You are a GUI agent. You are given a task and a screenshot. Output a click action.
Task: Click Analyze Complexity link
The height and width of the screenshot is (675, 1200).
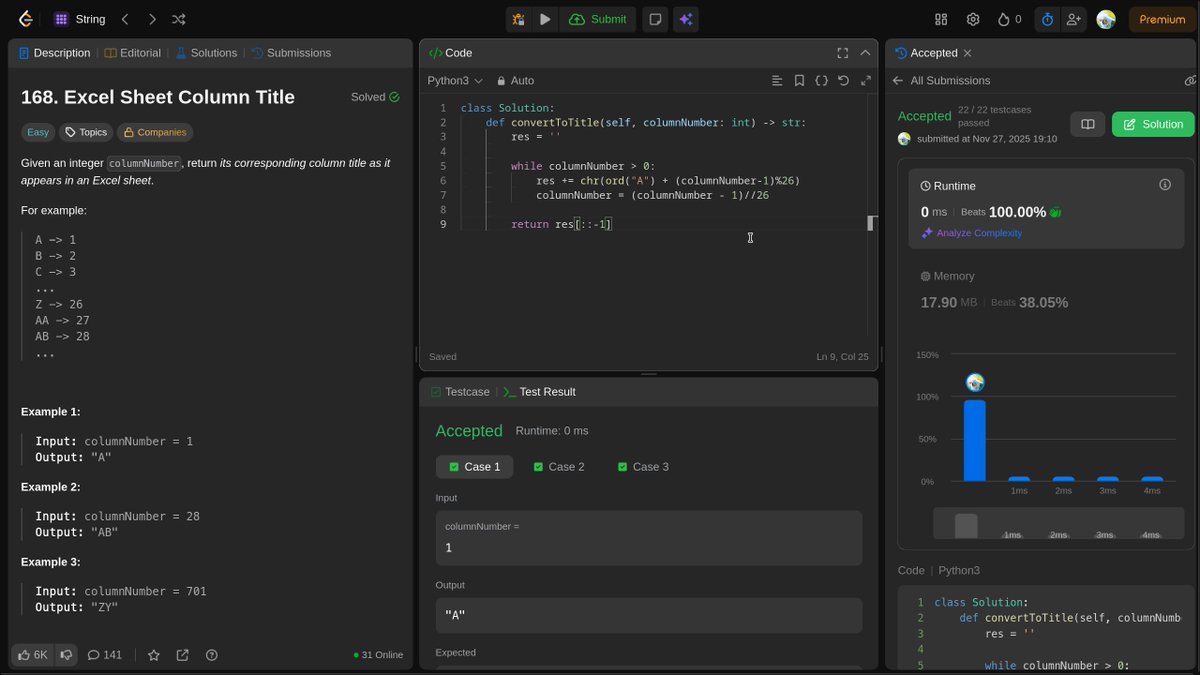971,233
